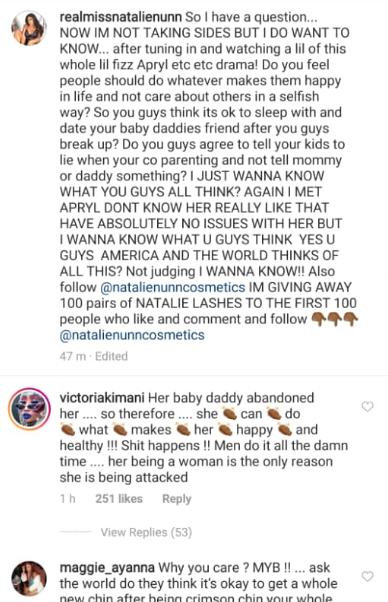The image size is (388, 602).
Task: Tap the heart beside maggie_ayanna's comment
Action: (367, 576)
